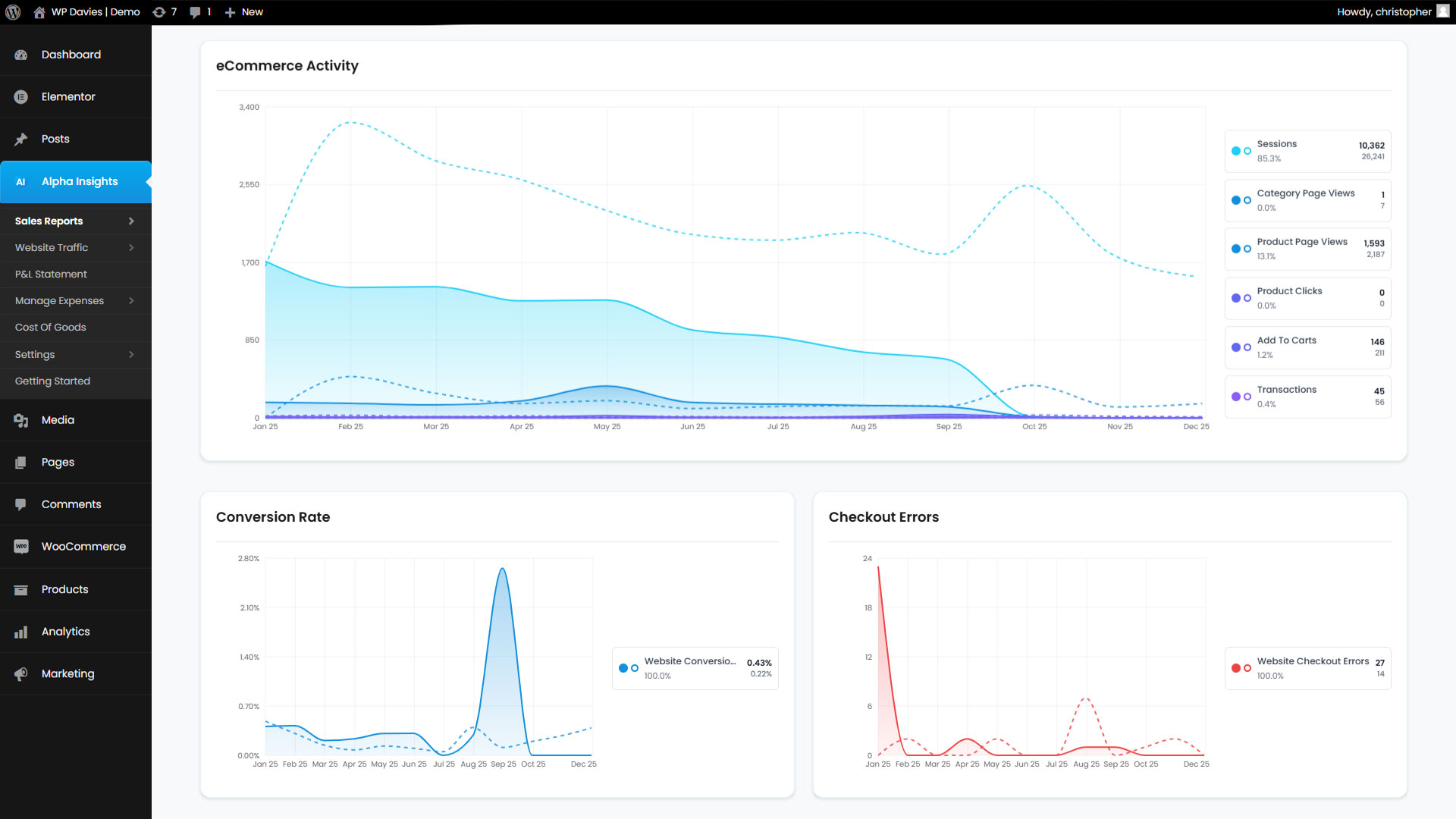
Task: Click the WordPress logo icon
Action: (x=13, y=12)
